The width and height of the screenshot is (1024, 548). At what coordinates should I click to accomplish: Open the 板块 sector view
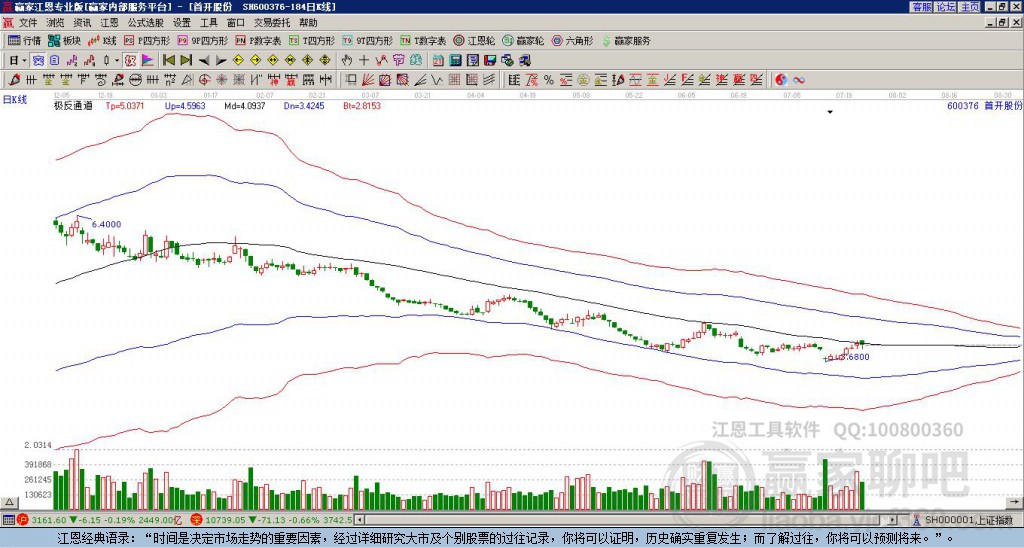coord(64,40)
